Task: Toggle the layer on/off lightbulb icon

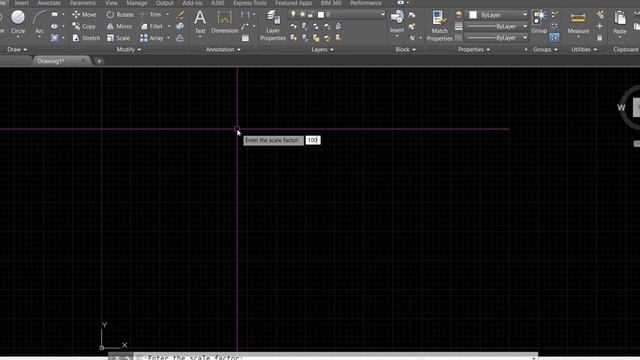Action: 293,15
